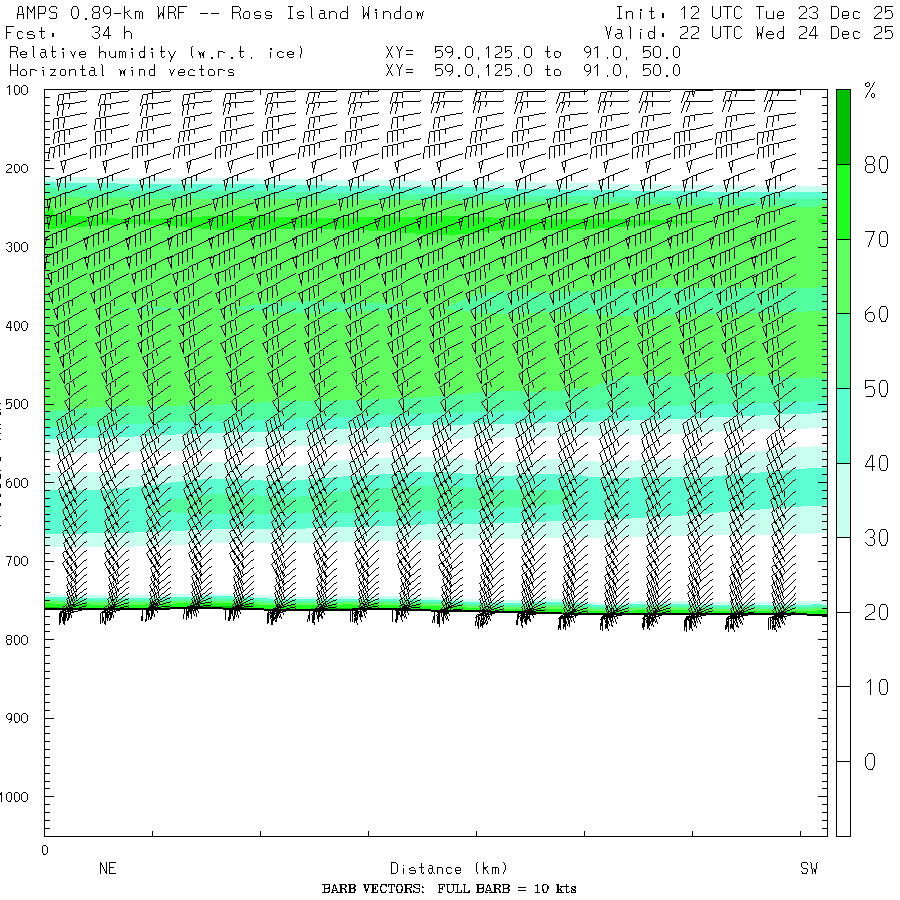The height and width of the screenshot is (900, 900).
Task: Click the color bar segment between 50 and 60
Action: click(843, 351)
